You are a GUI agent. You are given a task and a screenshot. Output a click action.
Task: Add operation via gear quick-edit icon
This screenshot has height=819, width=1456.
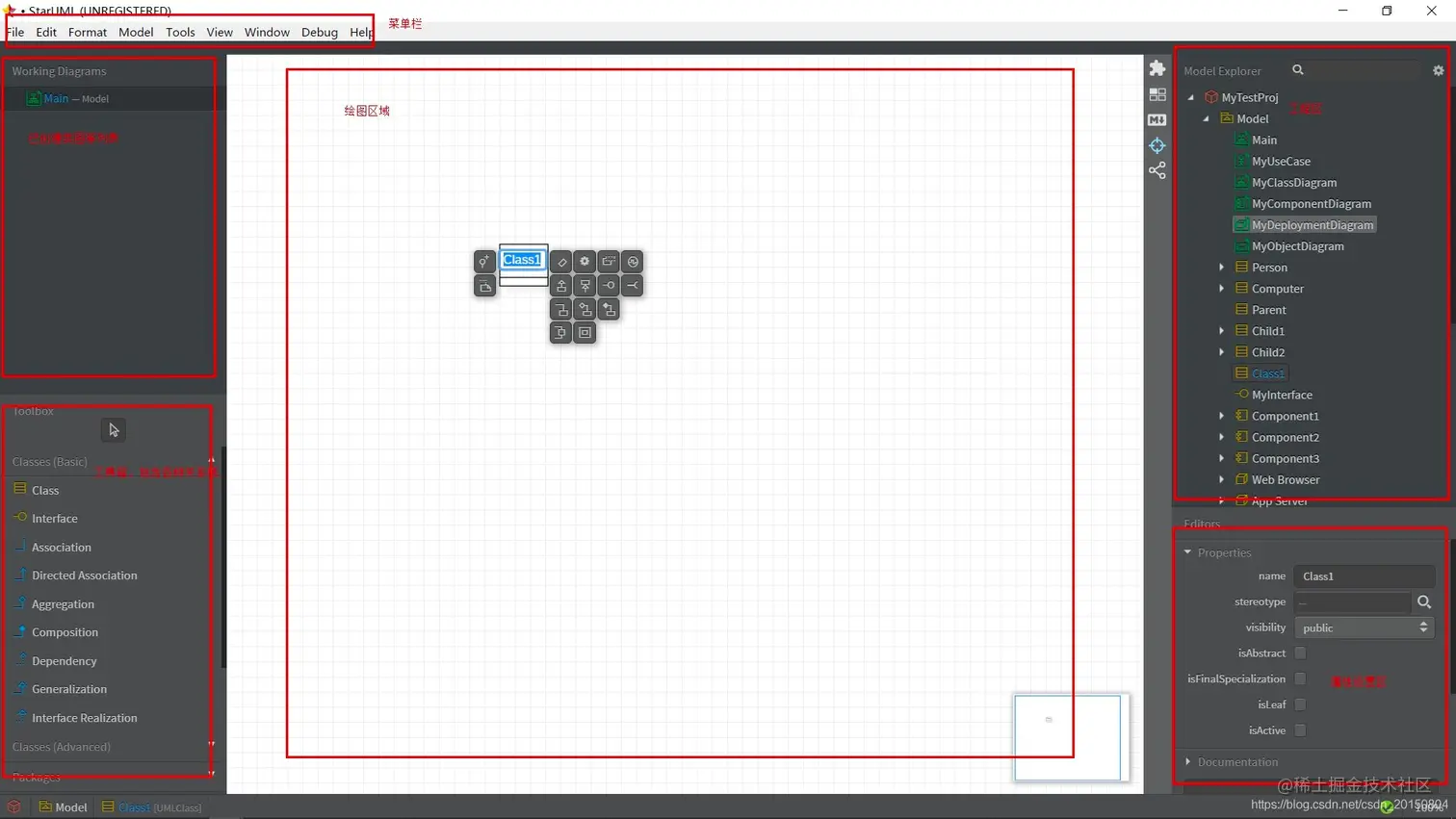[x=585, y=262]
